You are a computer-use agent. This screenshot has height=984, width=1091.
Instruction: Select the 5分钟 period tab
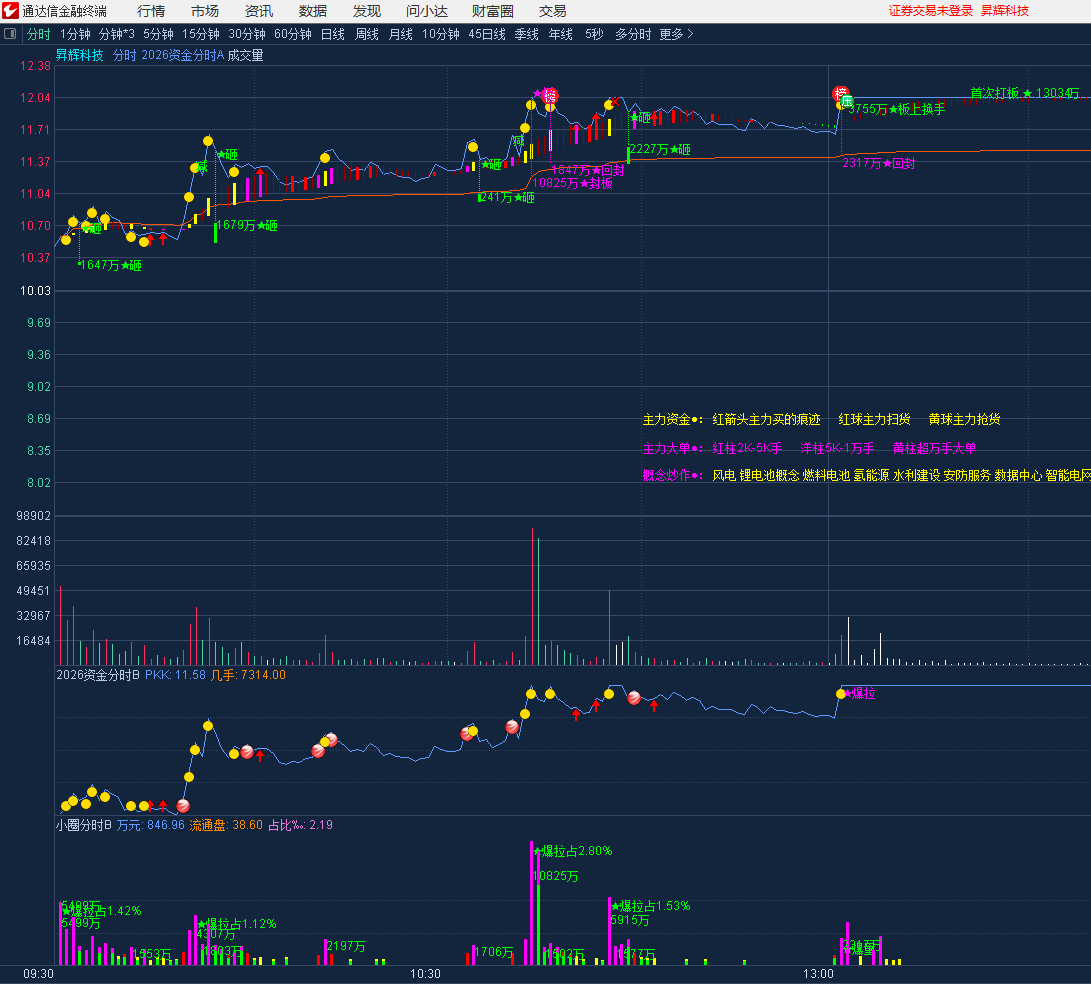[x=158, y=34]
